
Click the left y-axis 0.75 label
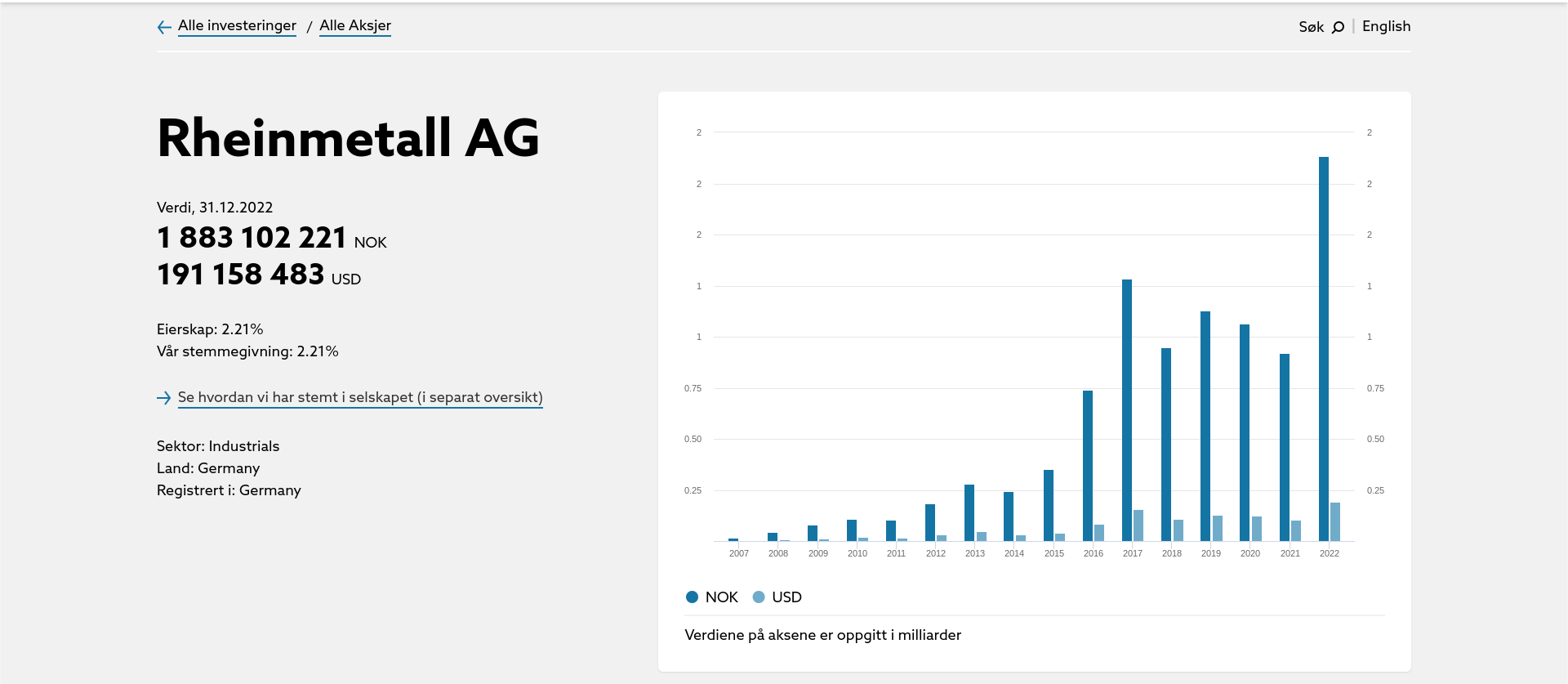[x=693, y=388]
